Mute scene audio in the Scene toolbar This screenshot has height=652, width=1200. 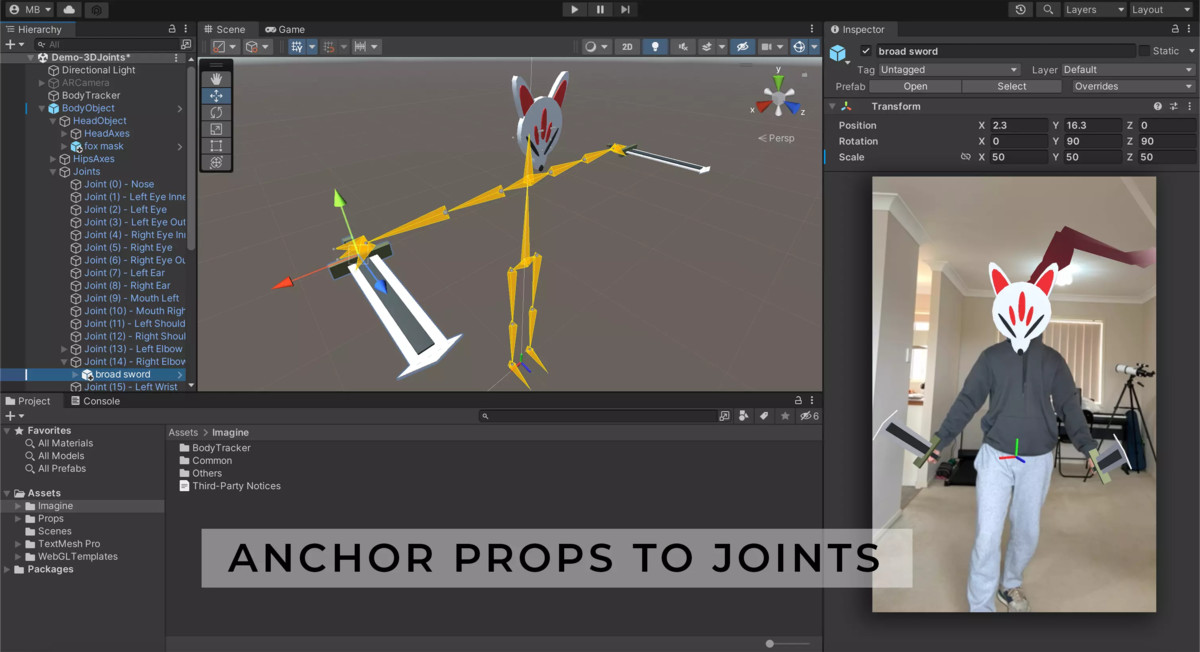tap(681, 46)
